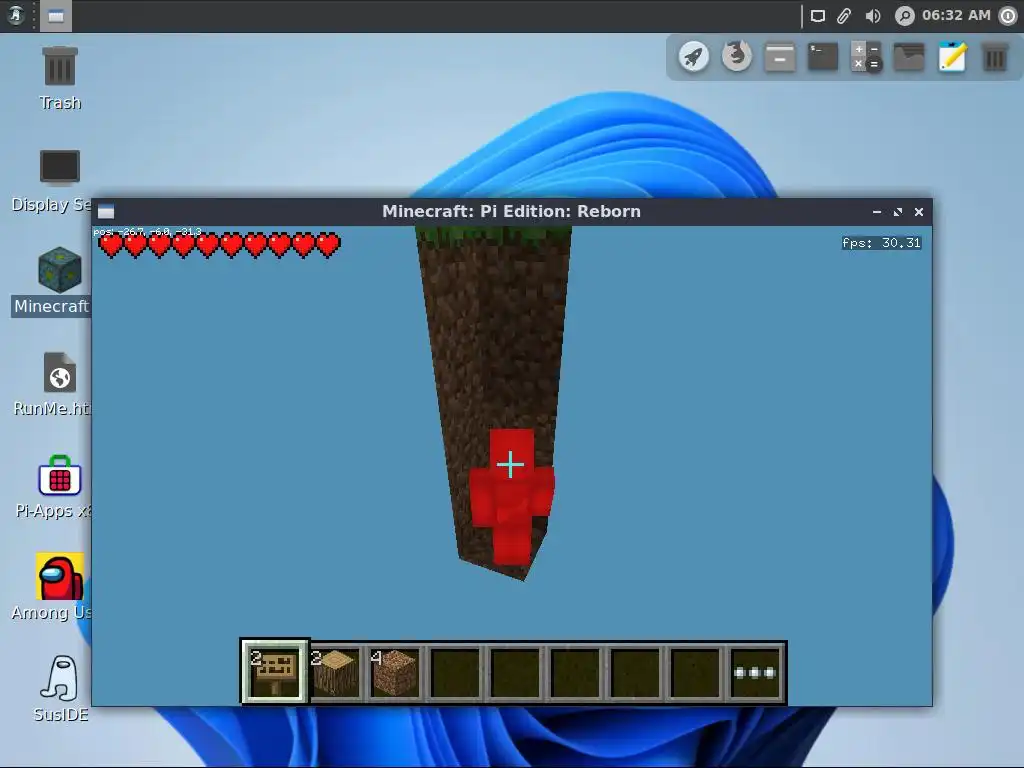The height and width of the screenshot is (768, 1024).
Task: Maximize the Minecraft Pi Edition window
Action: coord(898,212)
